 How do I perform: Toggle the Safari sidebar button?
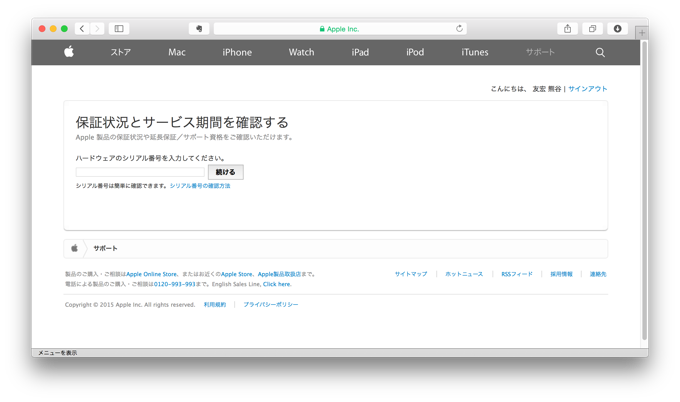click(119, 29)
